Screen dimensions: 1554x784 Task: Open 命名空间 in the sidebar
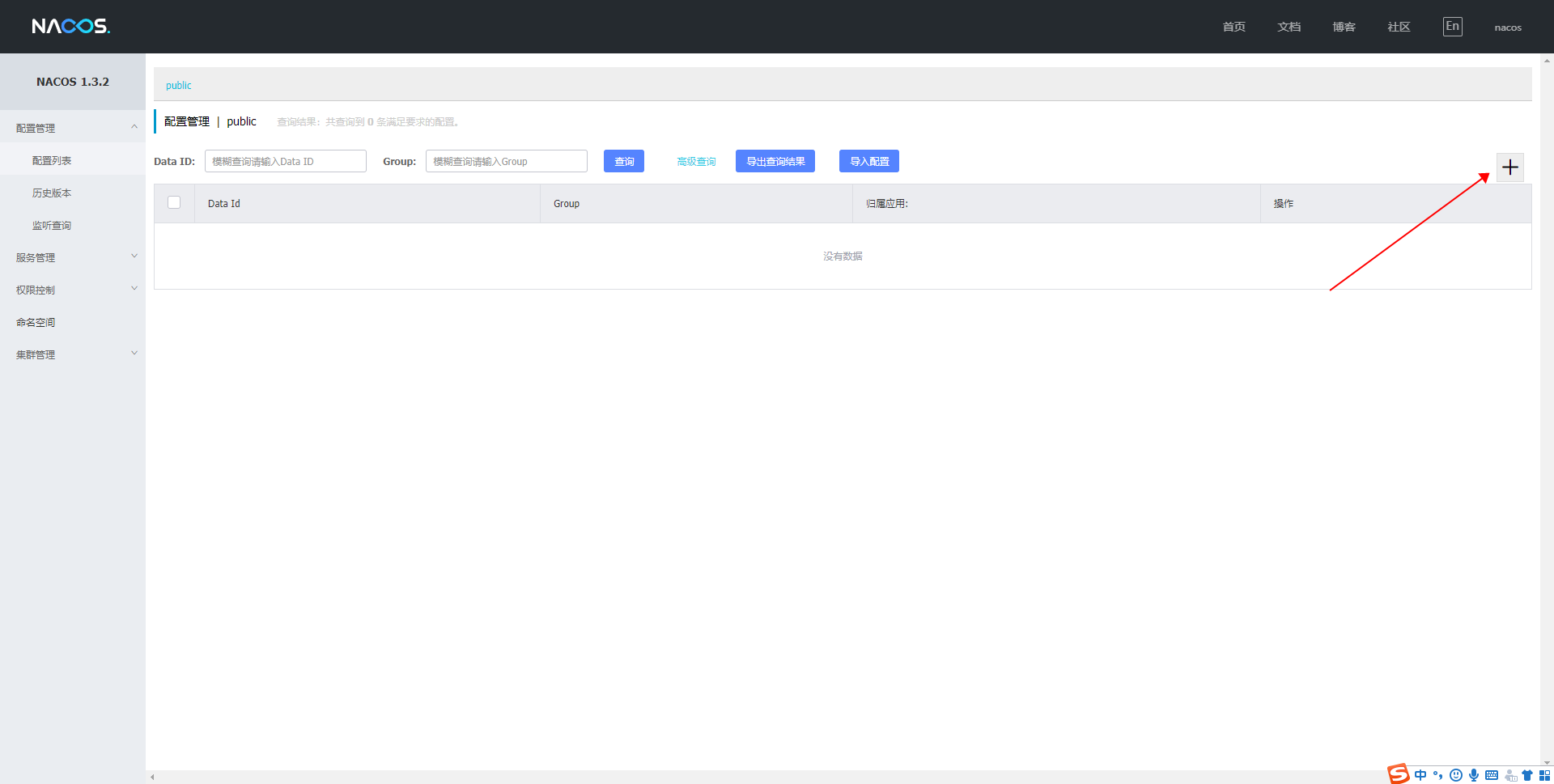pyautogui.click(x=36, y=322)
